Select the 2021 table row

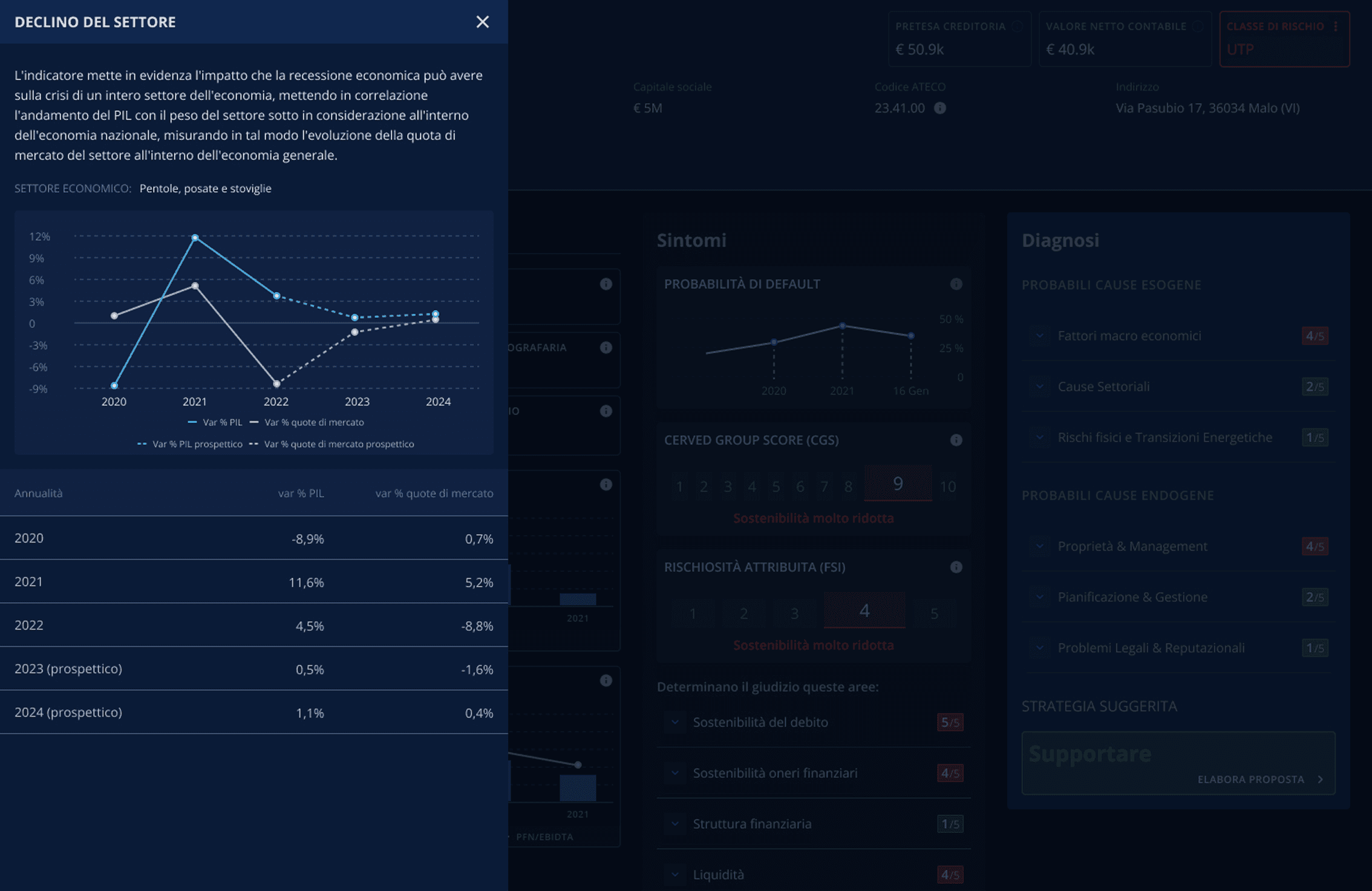click(x=253, y=582)
